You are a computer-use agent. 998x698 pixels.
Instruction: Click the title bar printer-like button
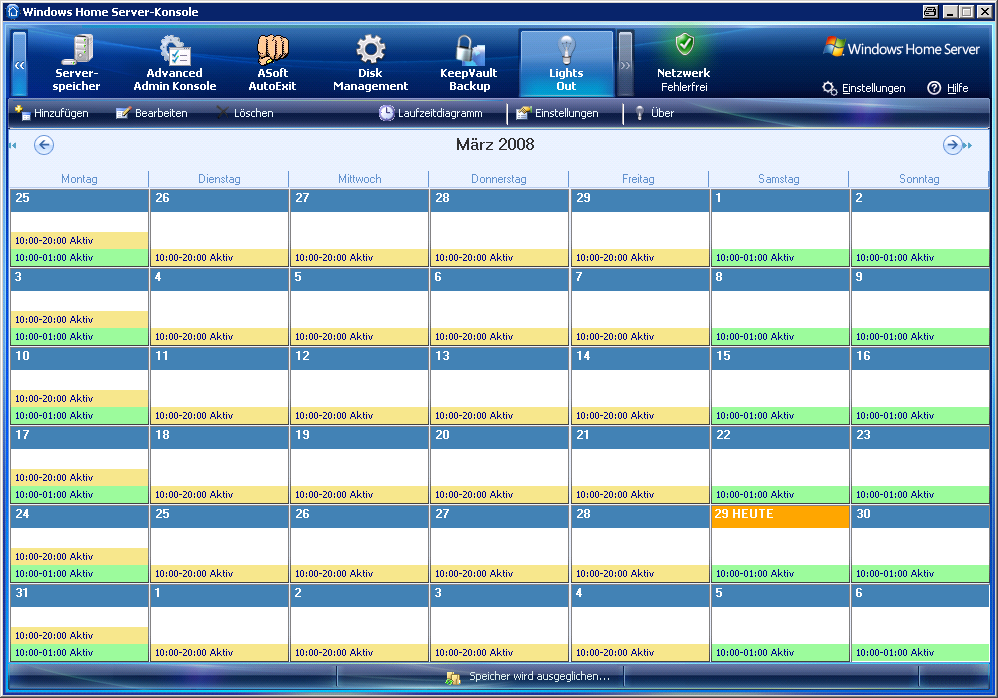pyautogui.click(x=930, y=11)
